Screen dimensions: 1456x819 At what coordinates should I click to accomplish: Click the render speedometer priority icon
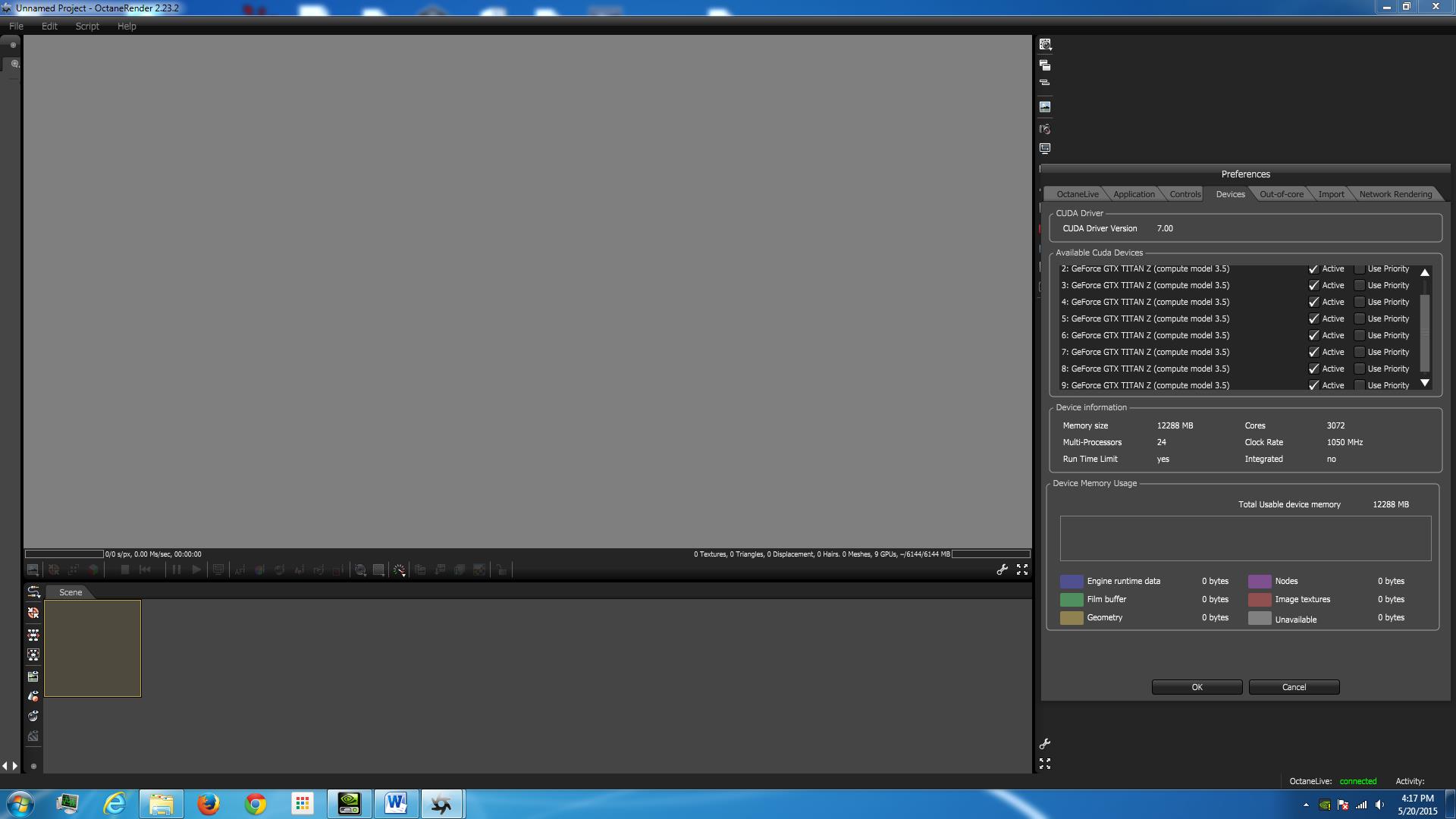coord(399,570)
